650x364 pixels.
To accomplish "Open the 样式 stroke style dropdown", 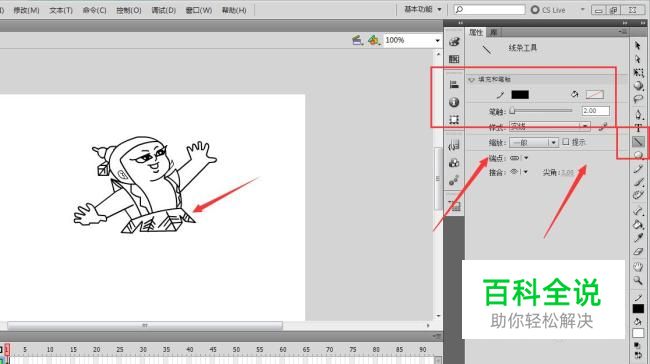I will click(549, 126).
